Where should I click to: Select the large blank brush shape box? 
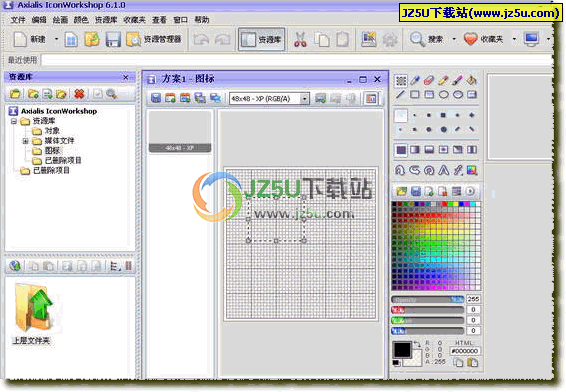point(401,116)
